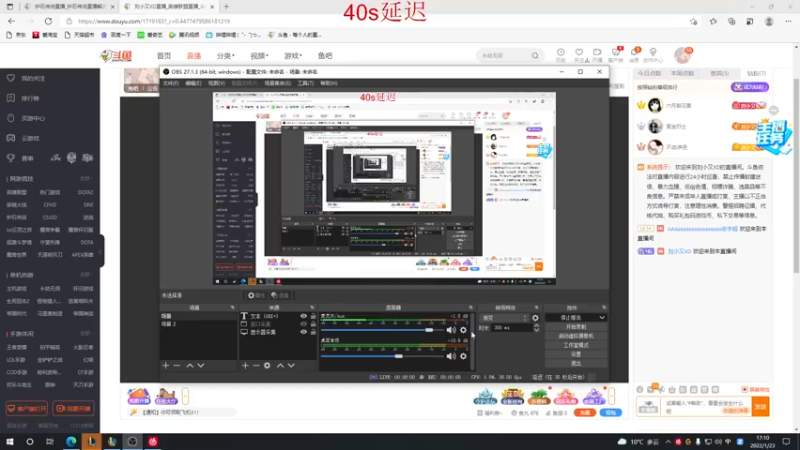Pop out the scene transitions dock icon

pos(536,308)
